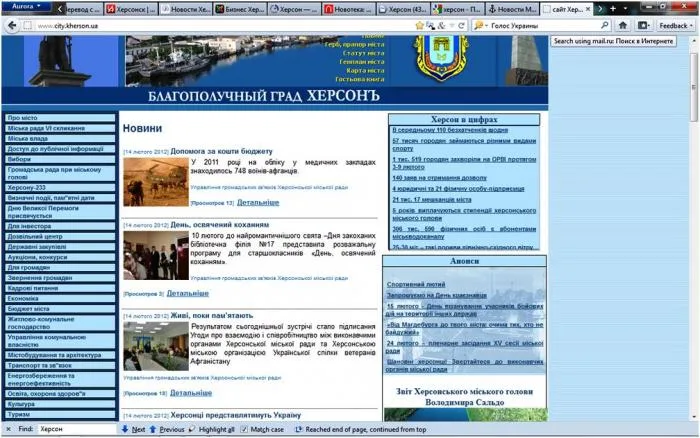The image size is (700, 438).
Task: Click the Find text input field
Action: [77, 429]
